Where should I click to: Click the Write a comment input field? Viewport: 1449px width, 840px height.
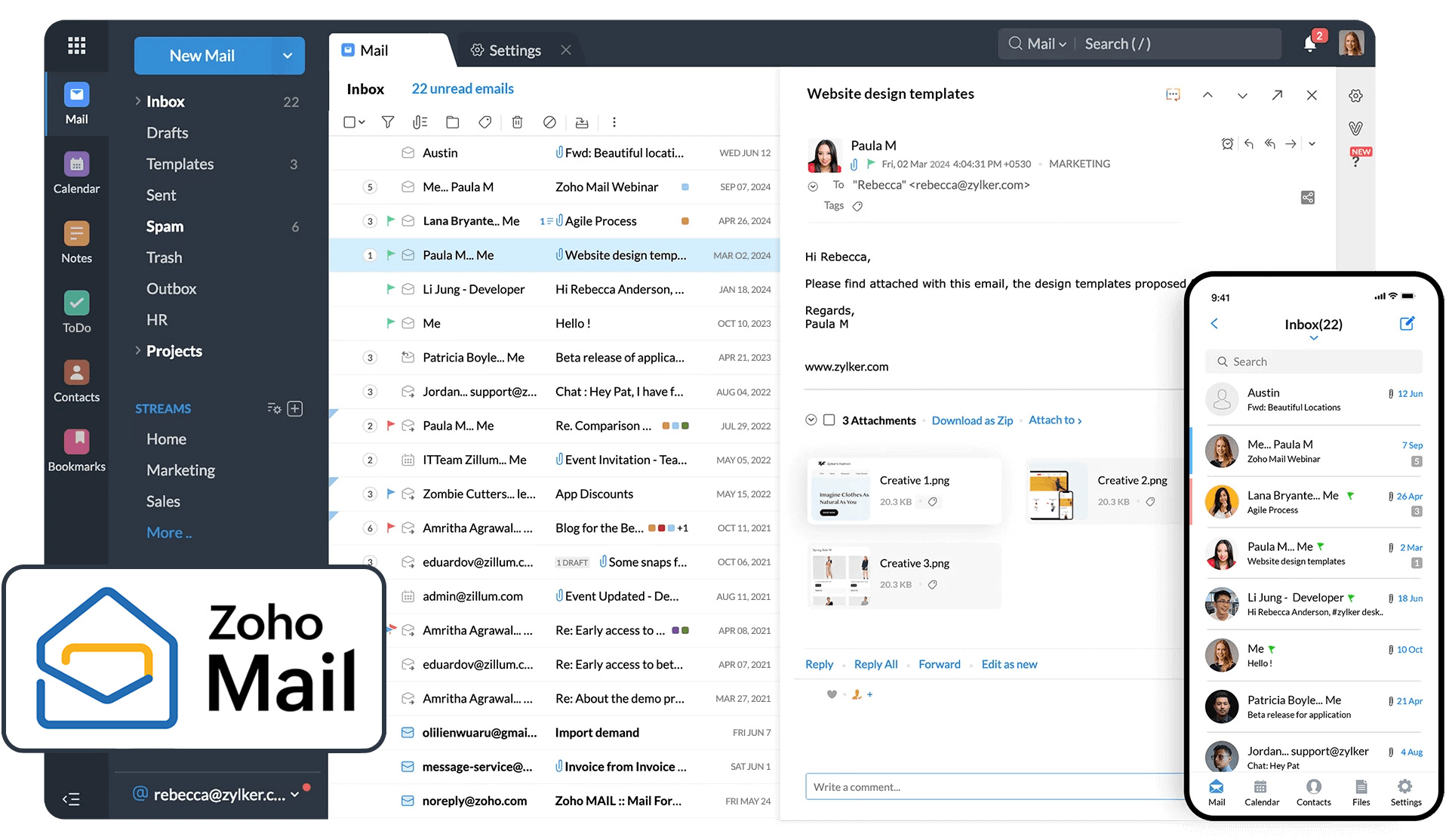click(x=995, y=786)
